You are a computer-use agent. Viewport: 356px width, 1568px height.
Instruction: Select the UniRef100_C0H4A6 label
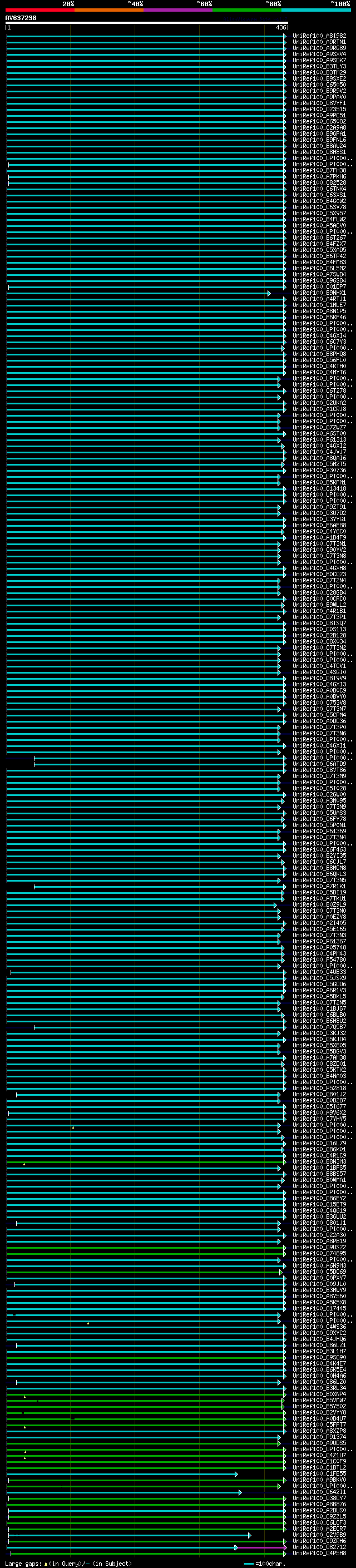point(319,1376)
